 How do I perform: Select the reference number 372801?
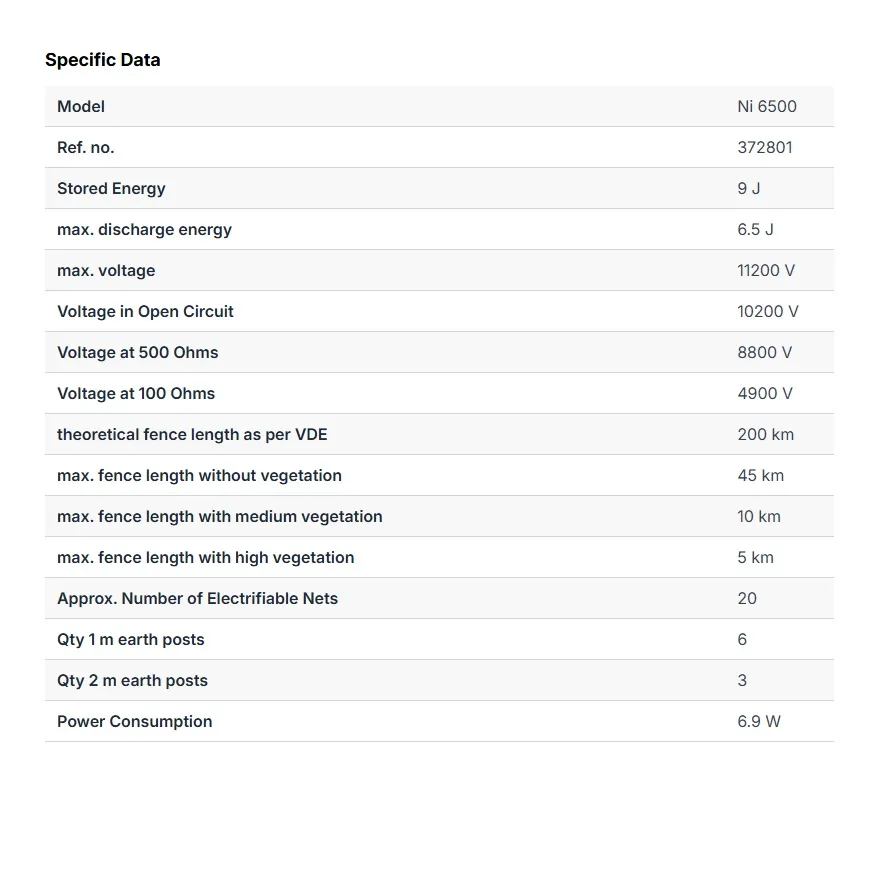pos(765,147)
